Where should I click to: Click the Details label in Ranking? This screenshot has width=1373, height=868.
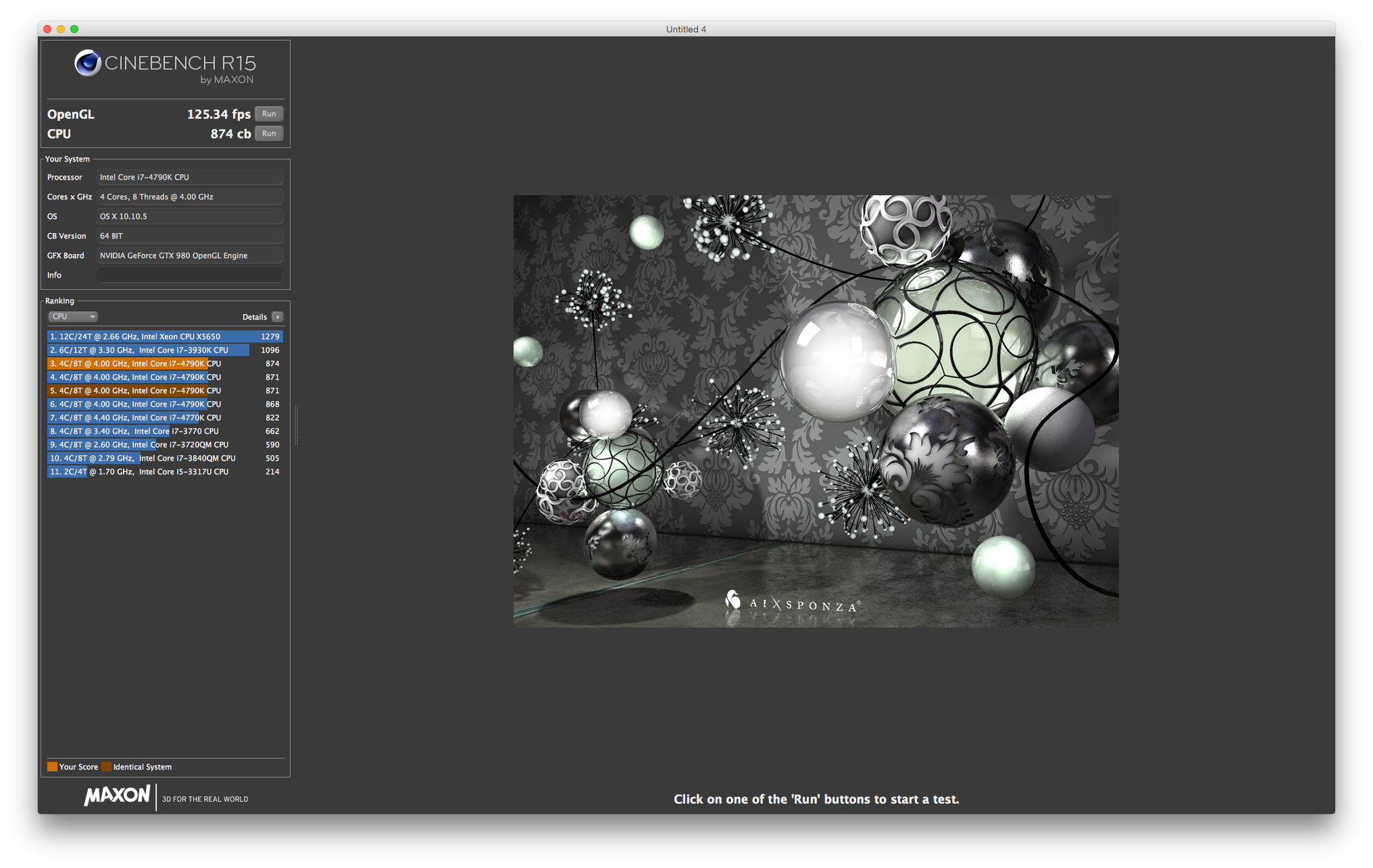255,317
